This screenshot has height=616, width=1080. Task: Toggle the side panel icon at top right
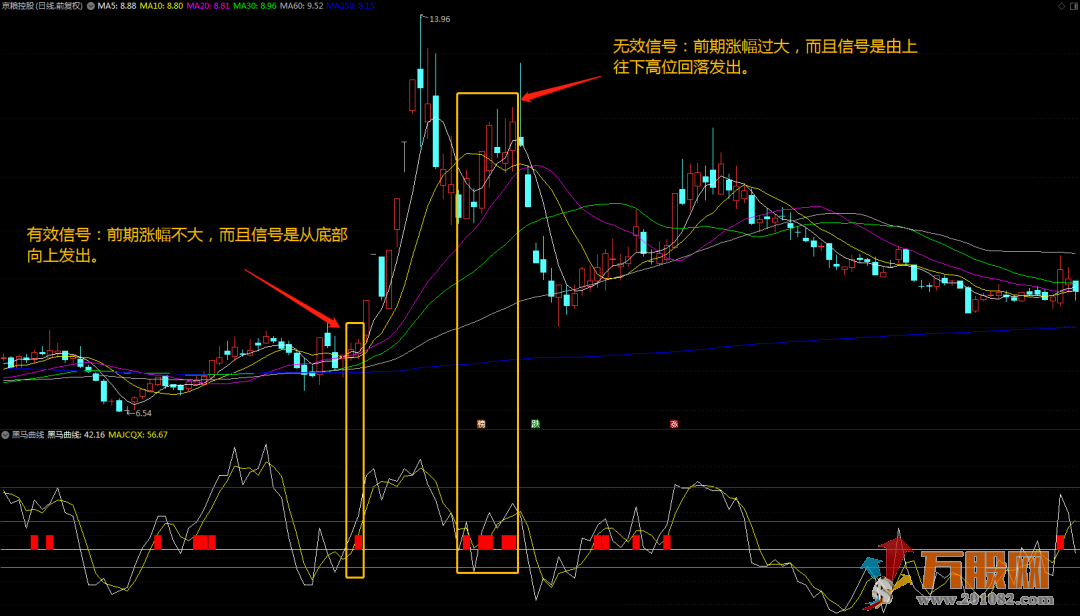click(x=1074, y=6)
